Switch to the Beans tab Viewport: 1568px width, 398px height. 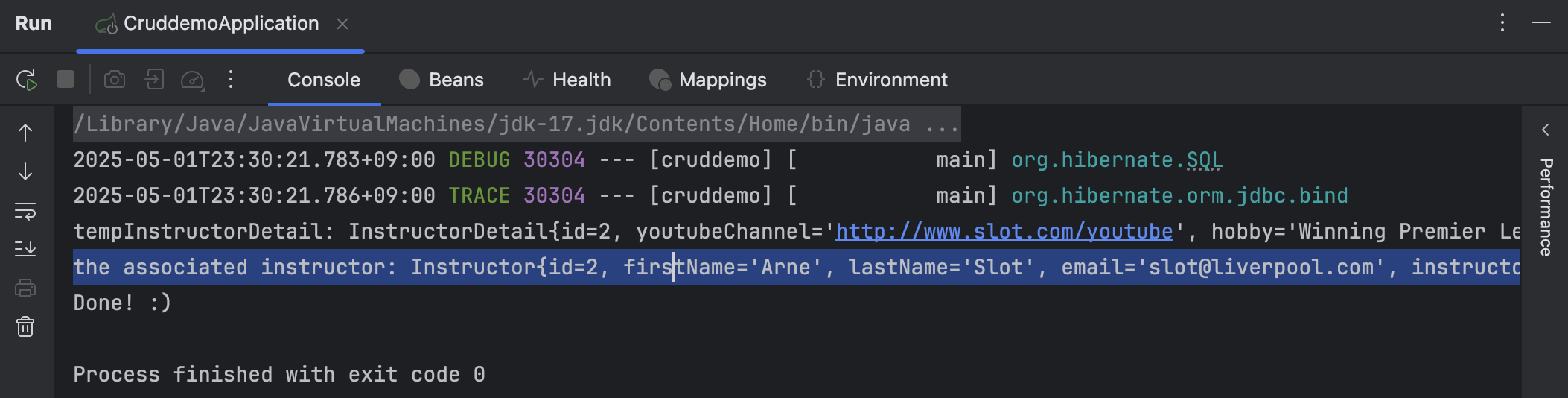coord(442,80)
